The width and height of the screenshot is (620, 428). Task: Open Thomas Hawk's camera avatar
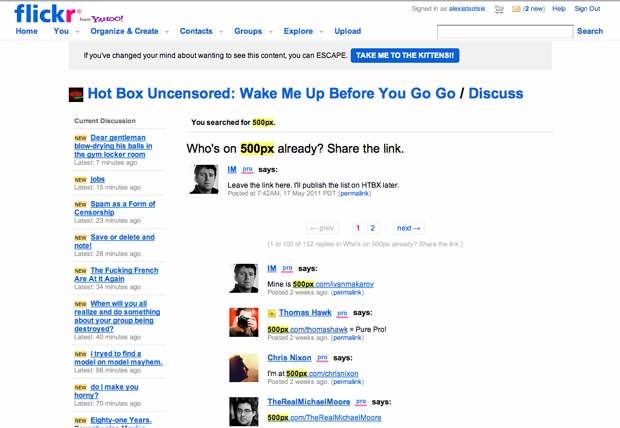[x=244, y=322]
